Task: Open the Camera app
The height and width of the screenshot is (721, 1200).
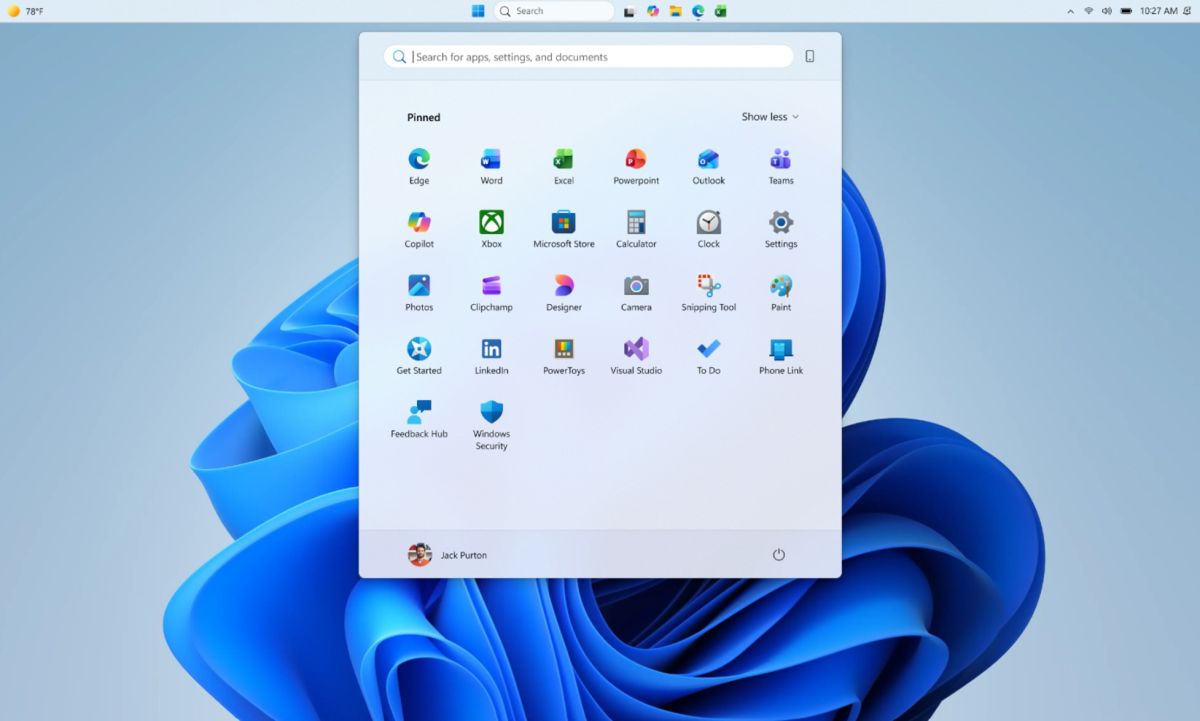Action: coord(636,293)
